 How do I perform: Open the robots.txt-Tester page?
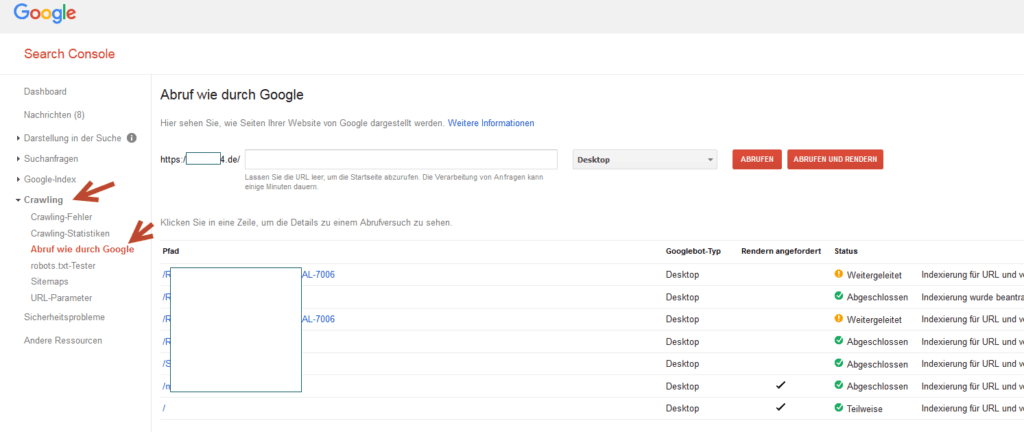point(63,266)
